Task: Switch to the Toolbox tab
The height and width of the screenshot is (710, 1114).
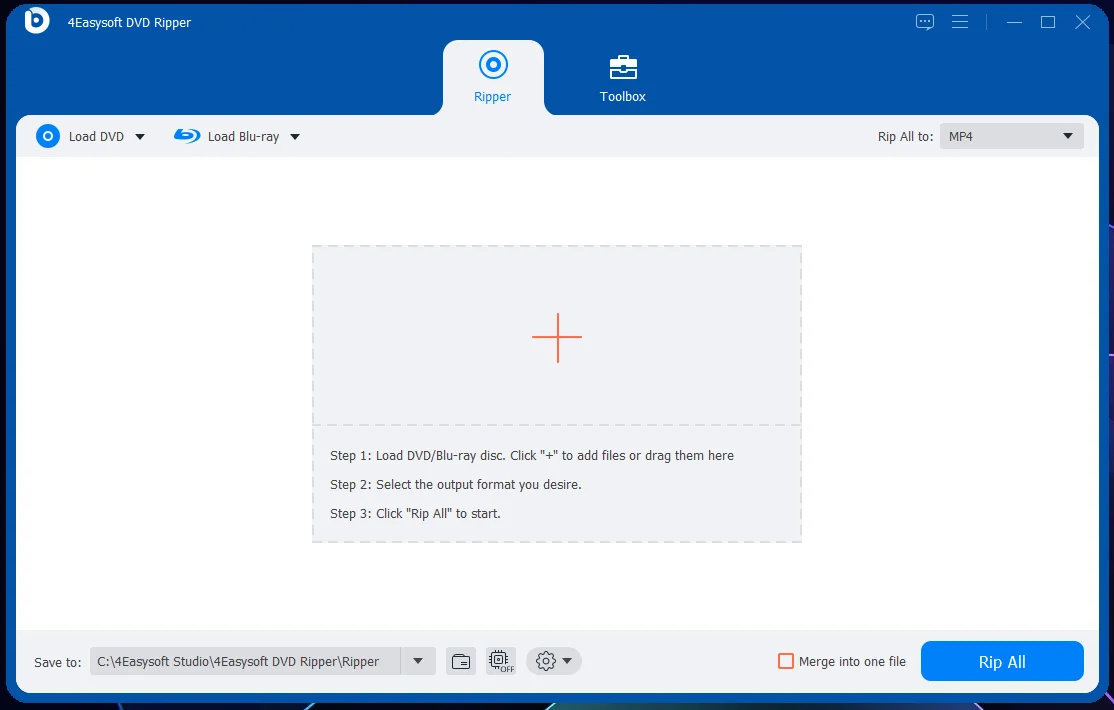Action: coord(622,78)
